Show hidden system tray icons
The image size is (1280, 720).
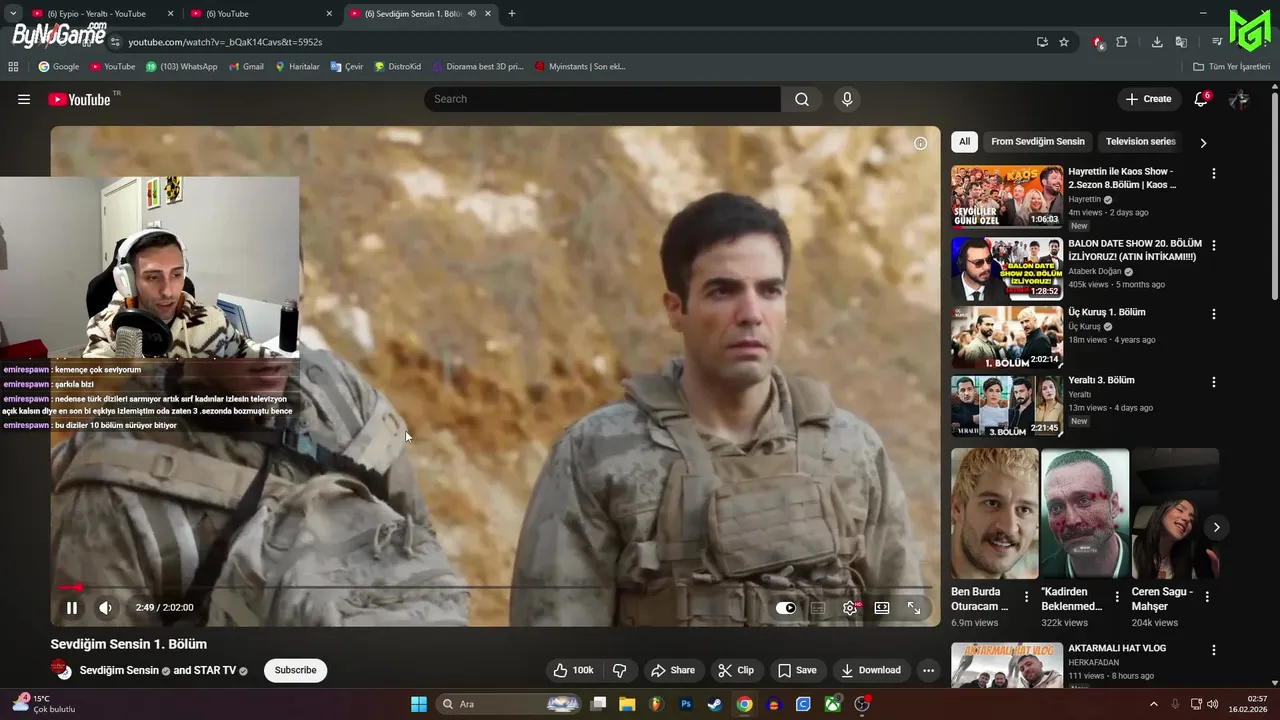(x=1153, y=704)
